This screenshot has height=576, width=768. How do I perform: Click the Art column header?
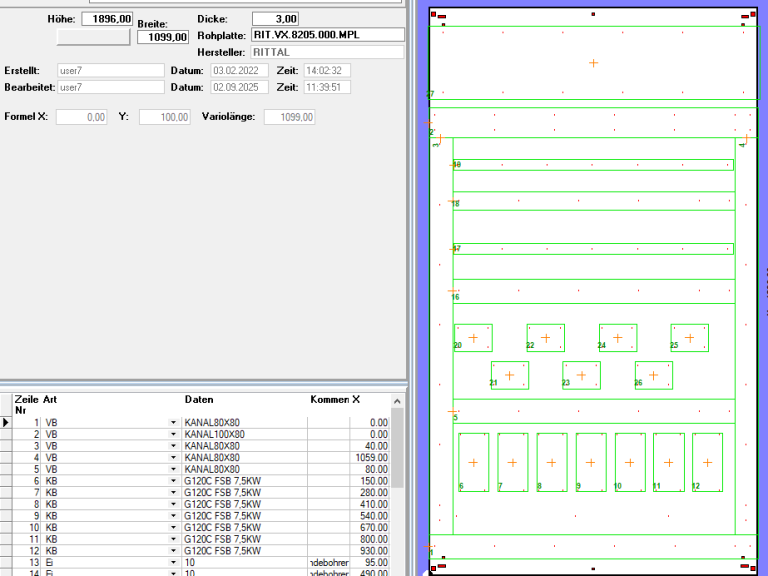click(50, 400)
